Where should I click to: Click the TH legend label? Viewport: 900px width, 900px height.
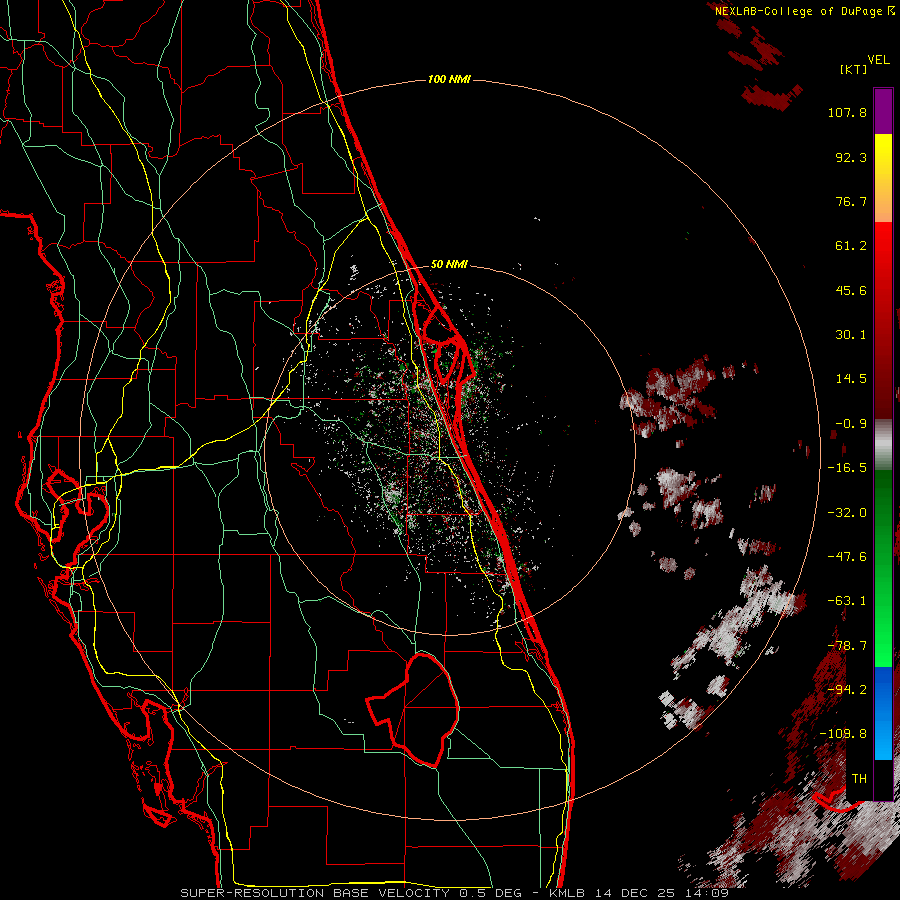tap(859, 779)
